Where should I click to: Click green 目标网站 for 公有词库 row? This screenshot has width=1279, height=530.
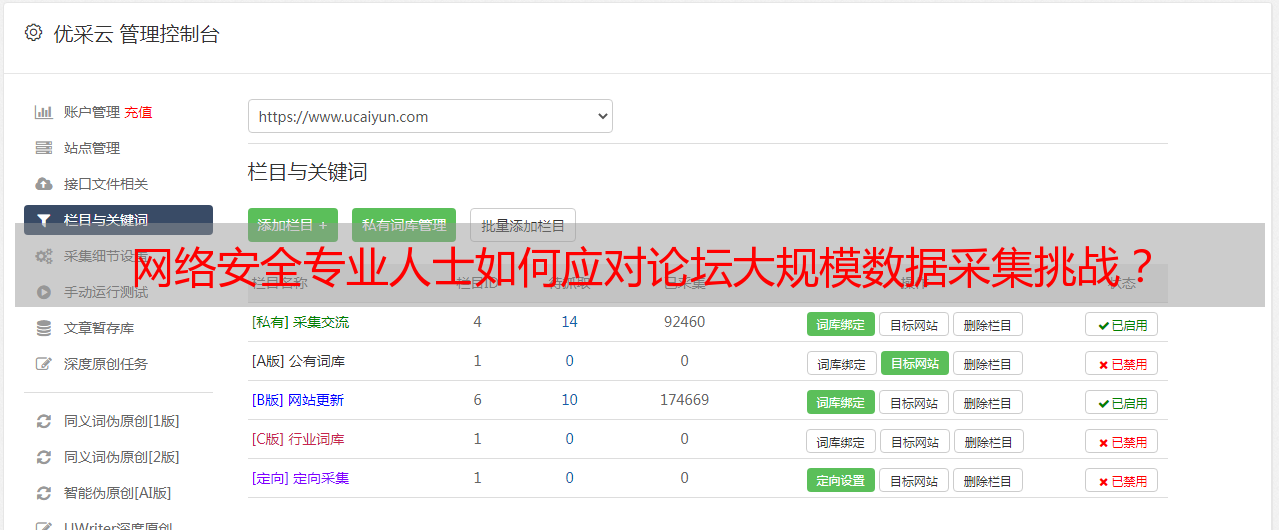point(915,363)
